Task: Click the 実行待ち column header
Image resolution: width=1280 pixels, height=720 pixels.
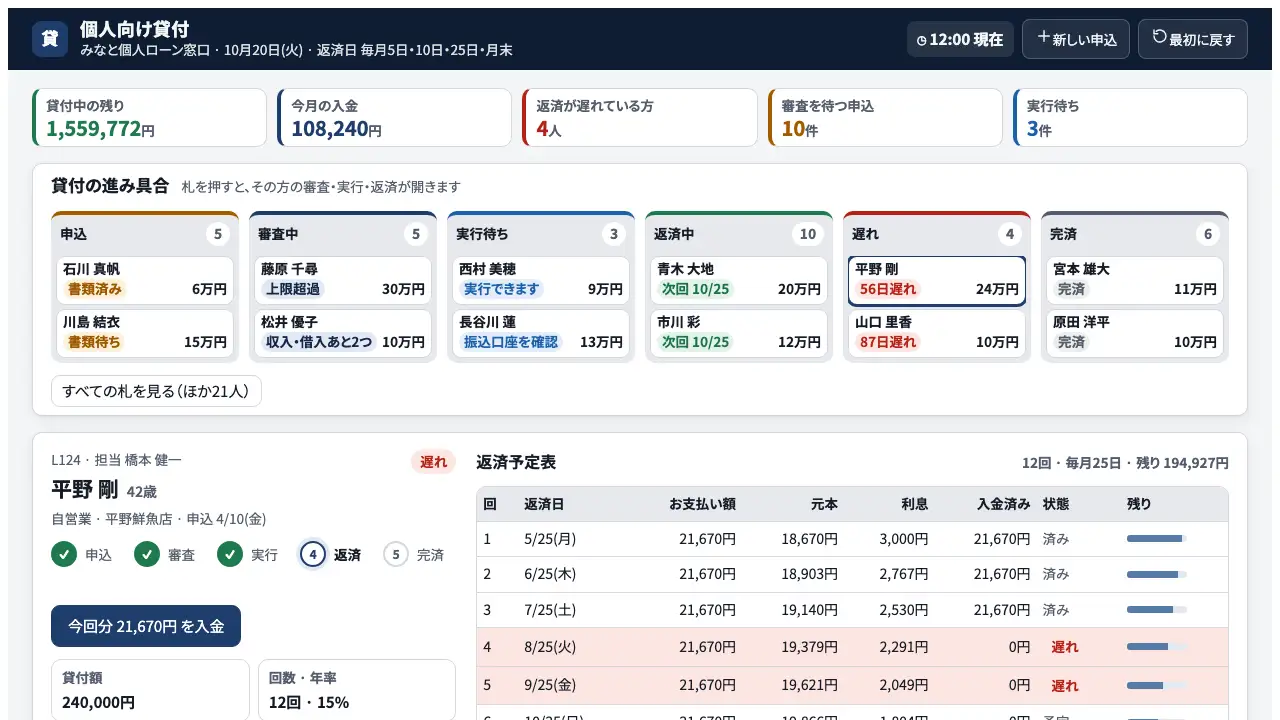Action: [541, 234]
